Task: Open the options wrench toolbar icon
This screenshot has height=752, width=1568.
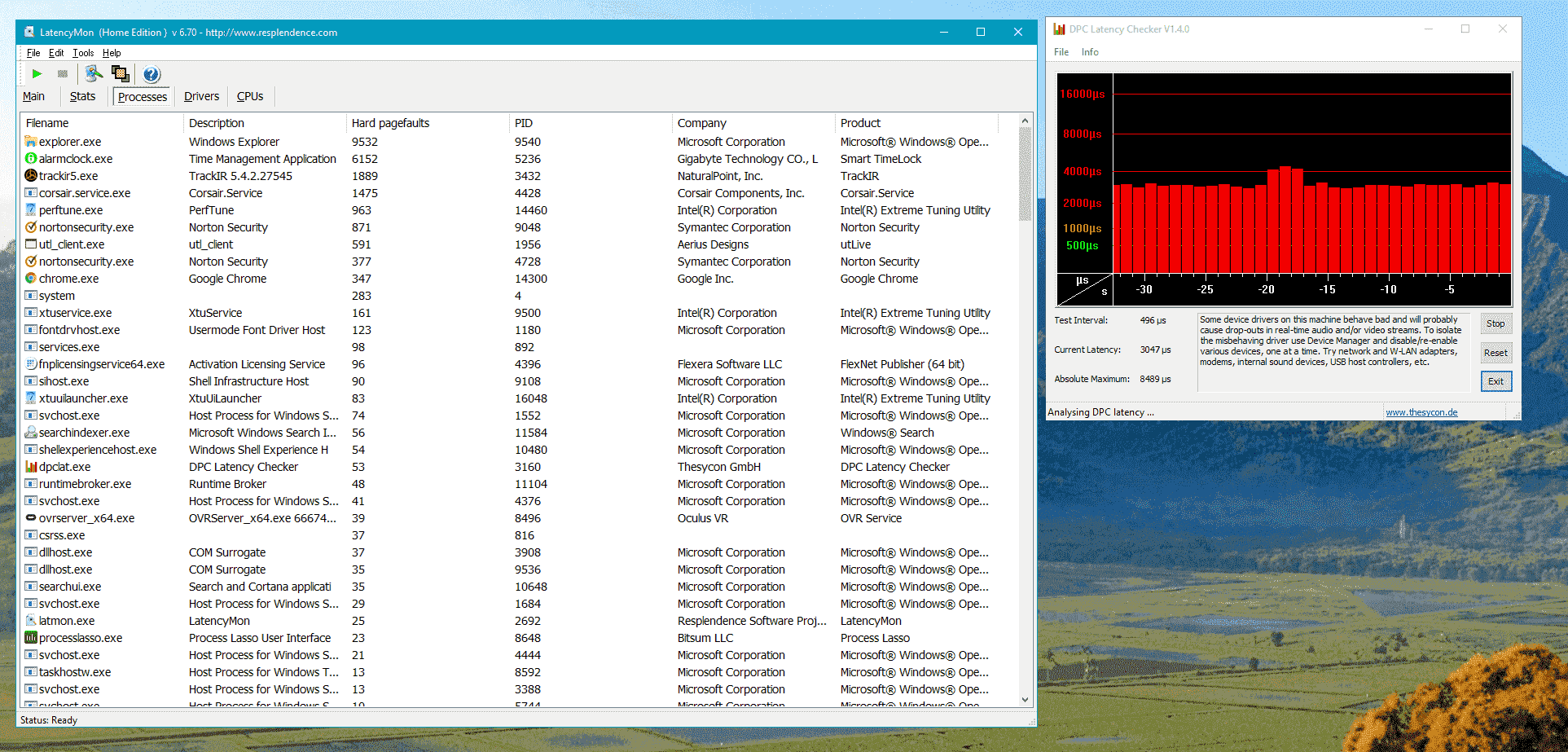Action: [x=94, y=74]
